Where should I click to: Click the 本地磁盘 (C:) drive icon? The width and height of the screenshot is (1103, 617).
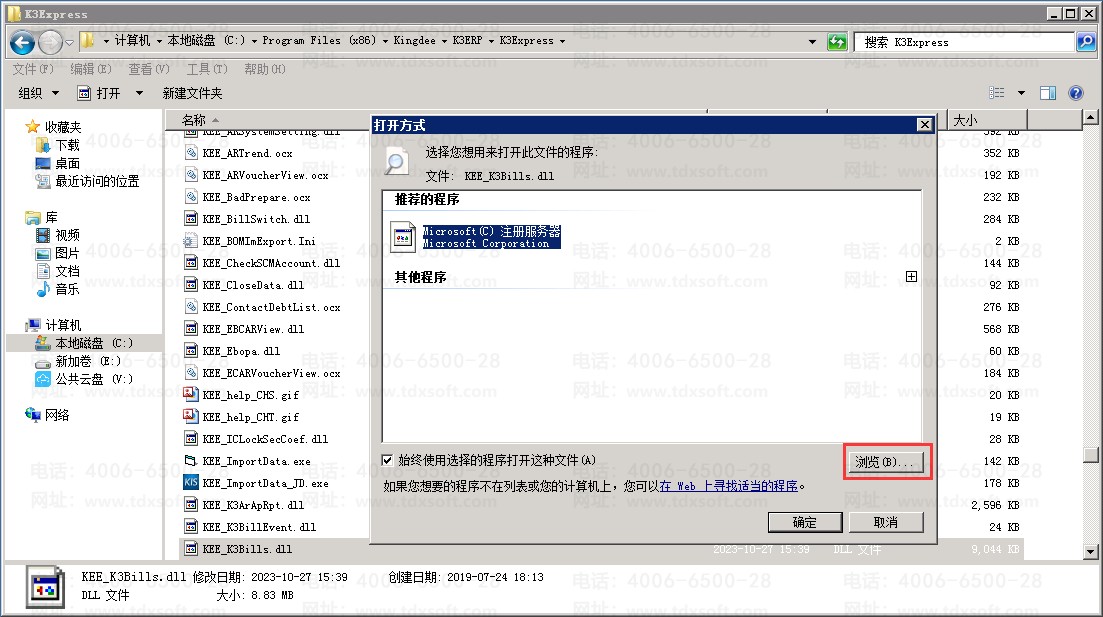[44, 343]
